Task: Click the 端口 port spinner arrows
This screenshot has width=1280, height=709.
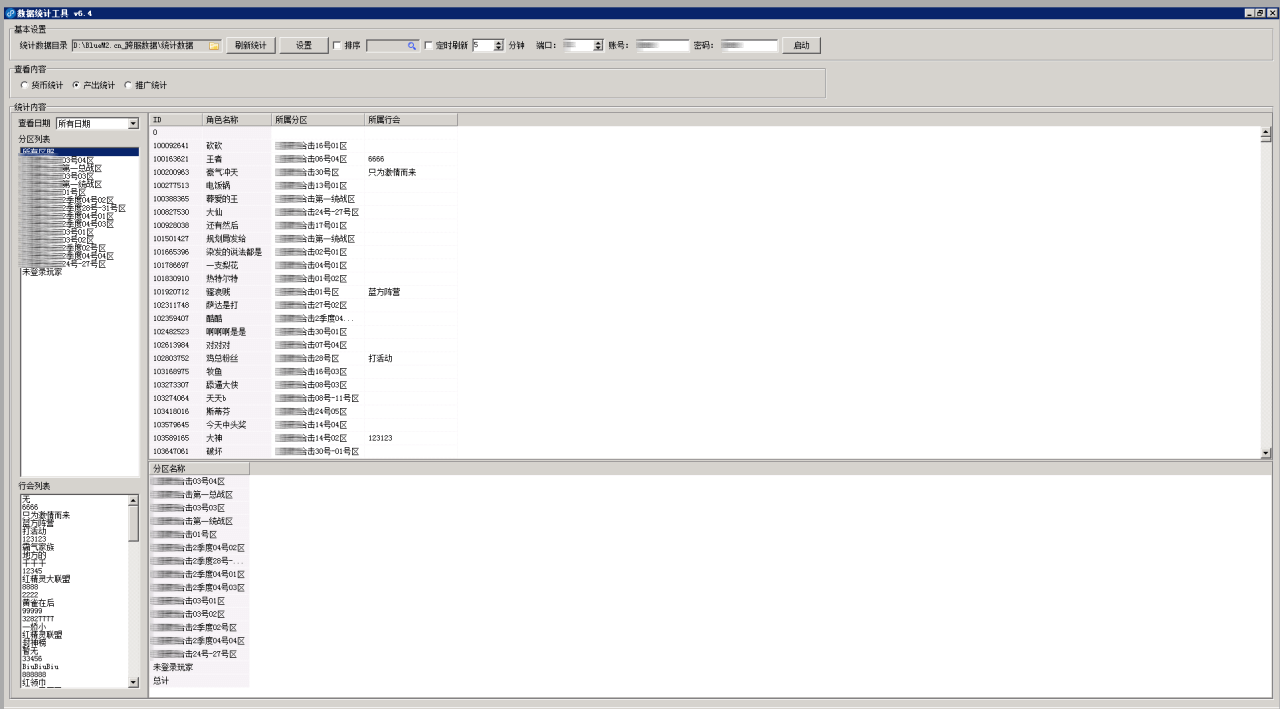Action: pyautogui.click(x=598, y=46)
